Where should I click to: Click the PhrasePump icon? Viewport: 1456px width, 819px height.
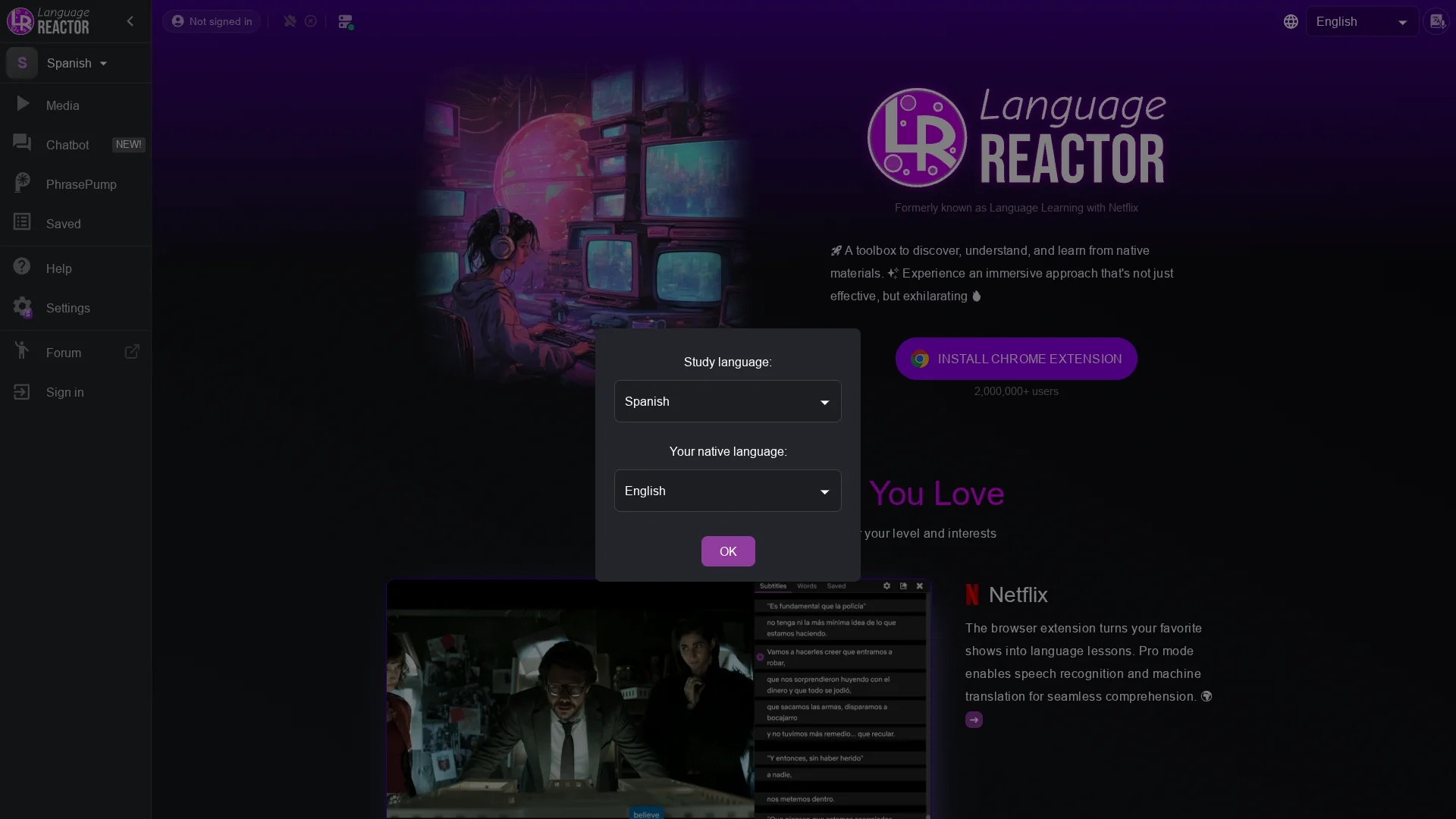22,182
